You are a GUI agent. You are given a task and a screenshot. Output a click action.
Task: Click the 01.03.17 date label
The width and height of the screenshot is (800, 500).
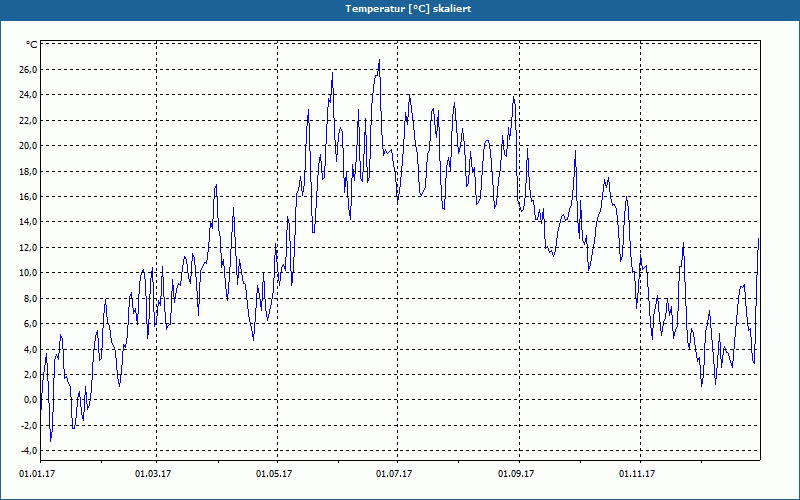[x=153, y=474]
